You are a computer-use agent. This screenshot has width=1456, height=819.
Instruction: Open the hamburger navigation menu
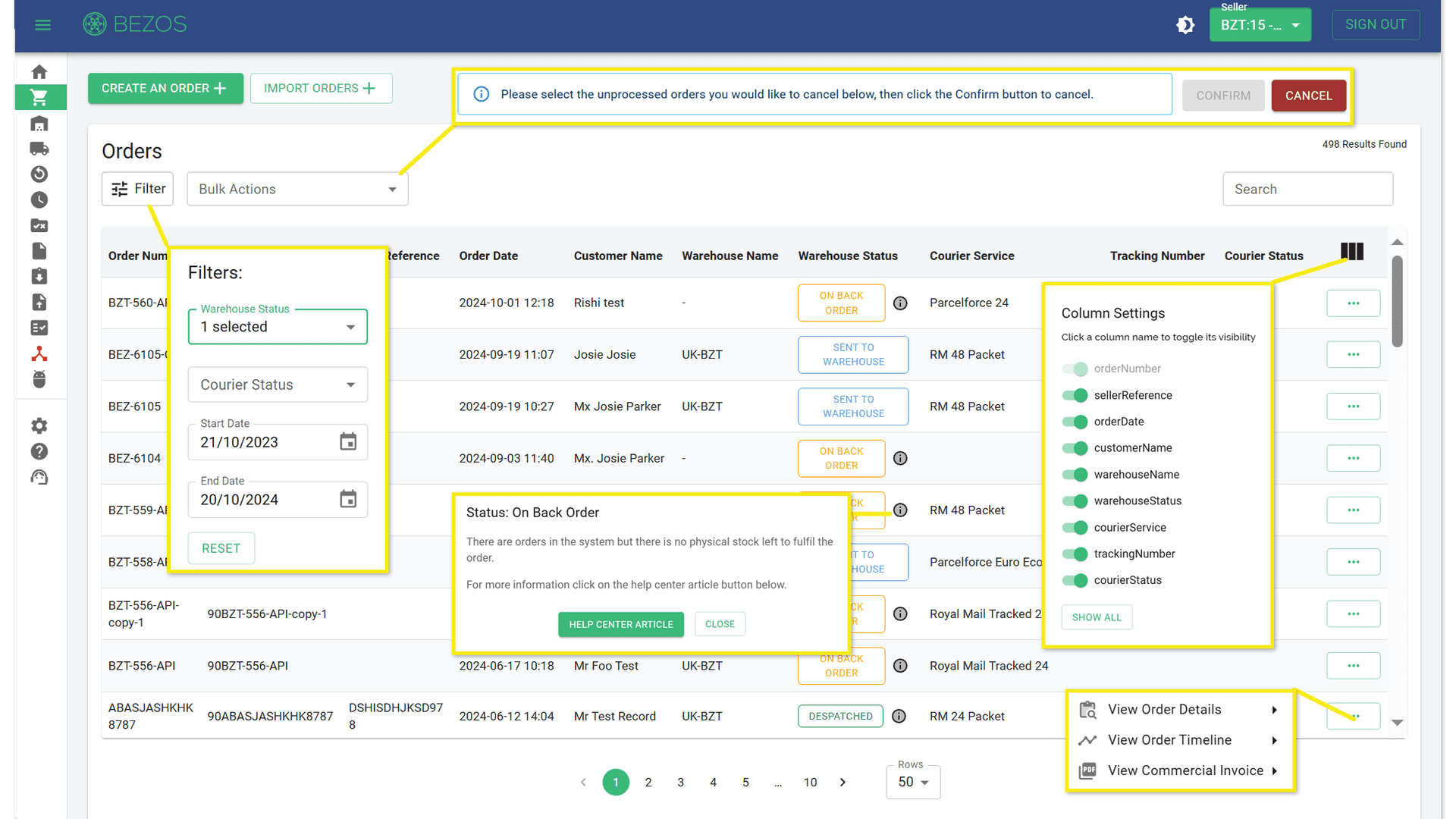coord(43,25)
